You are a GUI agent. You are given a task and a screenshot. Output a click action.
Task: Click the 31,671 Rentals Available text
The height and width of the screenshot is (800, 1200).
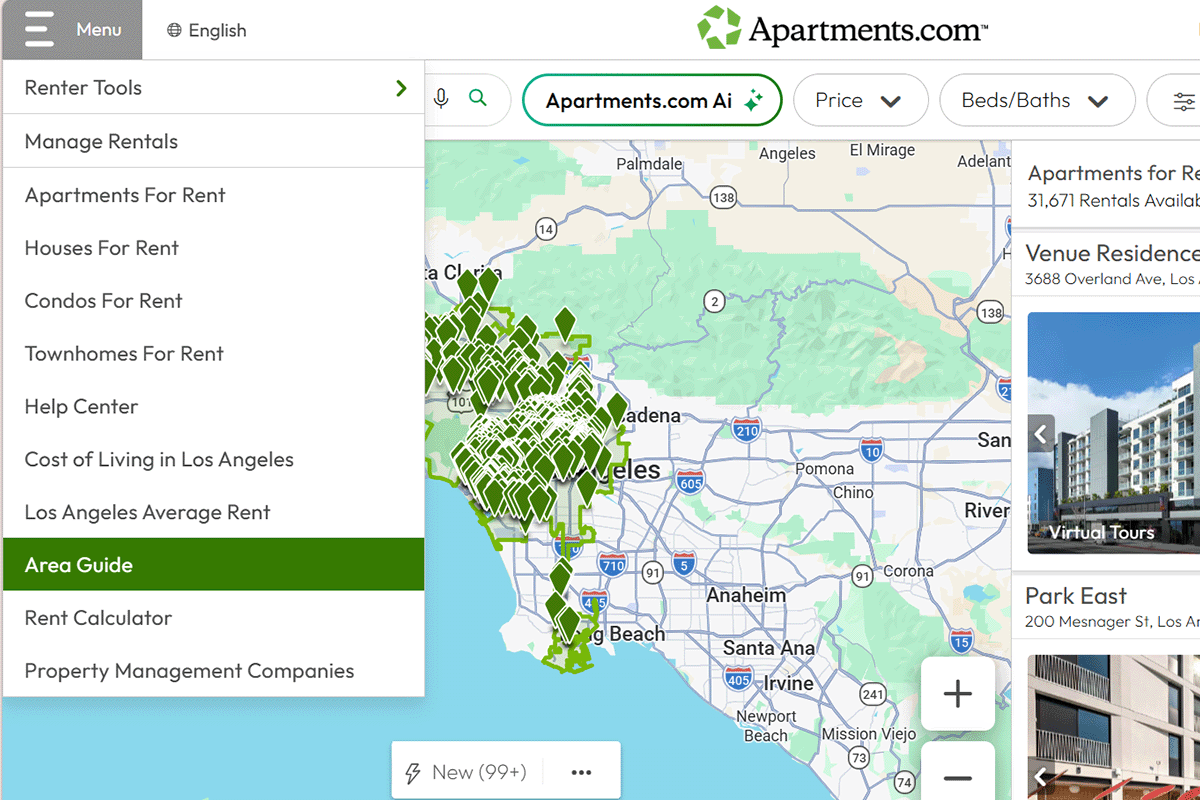[1114, 201]
